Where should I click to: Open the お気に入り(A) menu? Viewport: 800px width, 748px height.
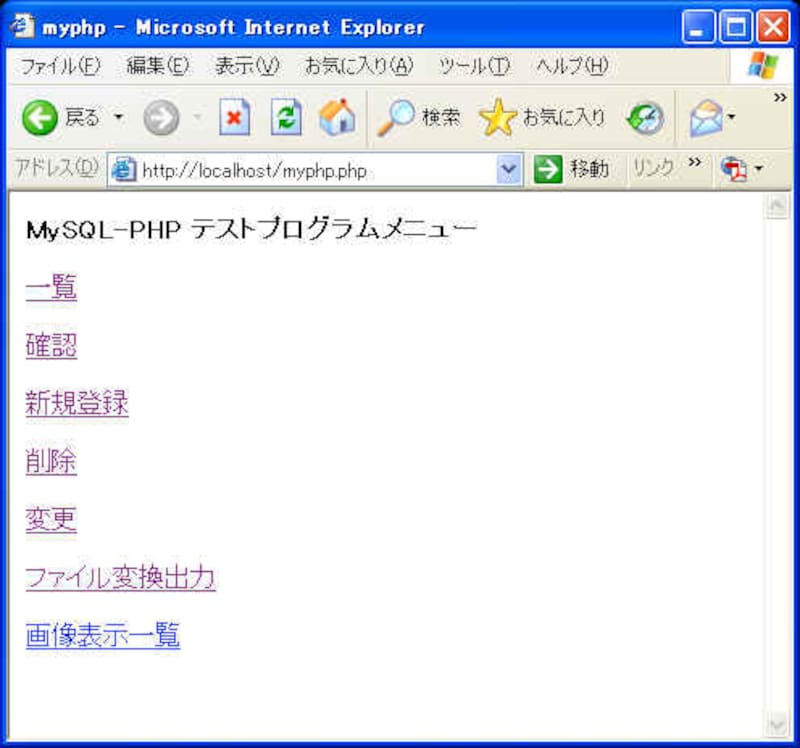pyautogui.click(x=359, y=66)
